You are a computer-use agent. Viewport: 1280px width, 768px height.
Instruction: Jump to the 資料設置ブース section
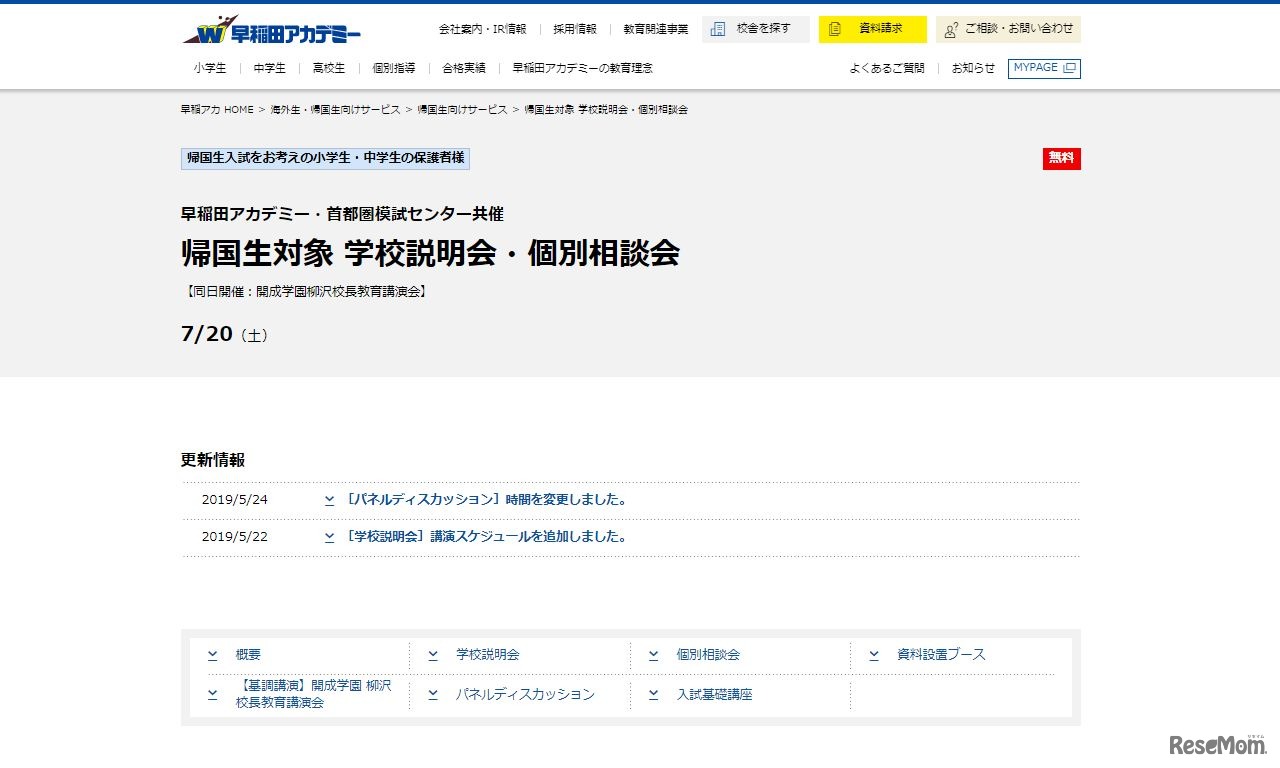pyautogui.click(x=941, y=655)
